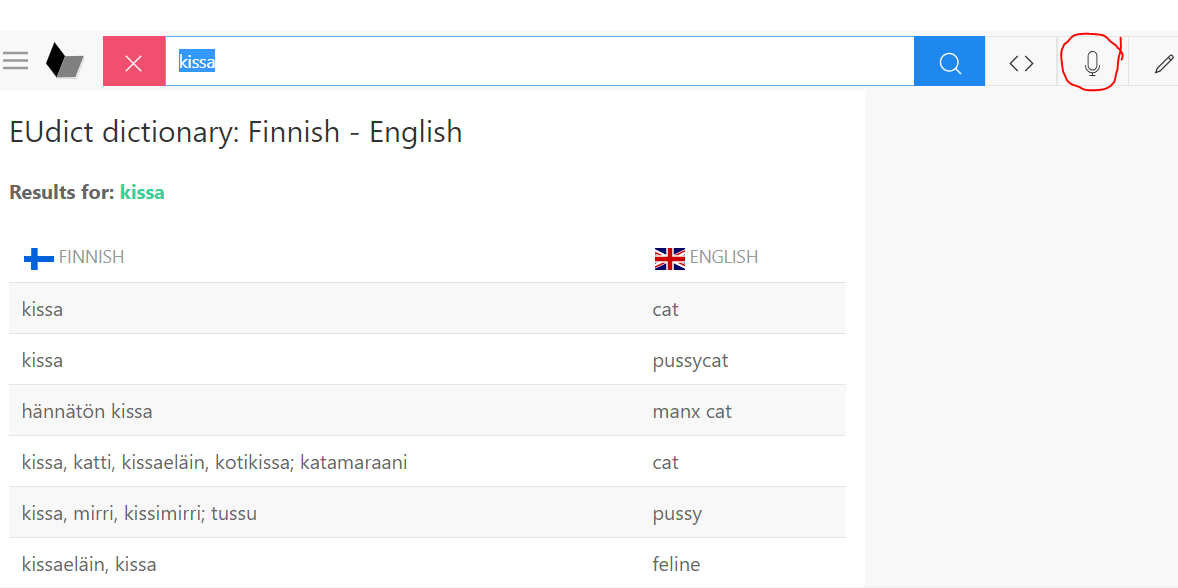Click in the search field containing kissa
The image size is (1178, 588).
tap(540, 62)
